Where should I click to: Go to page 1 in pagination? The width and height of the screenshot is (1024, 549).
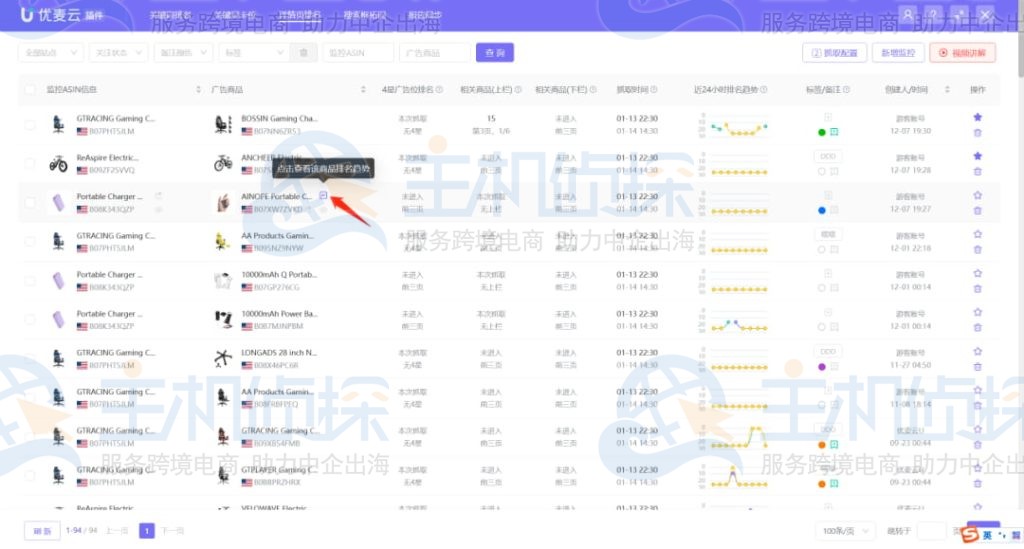point(147,531)
